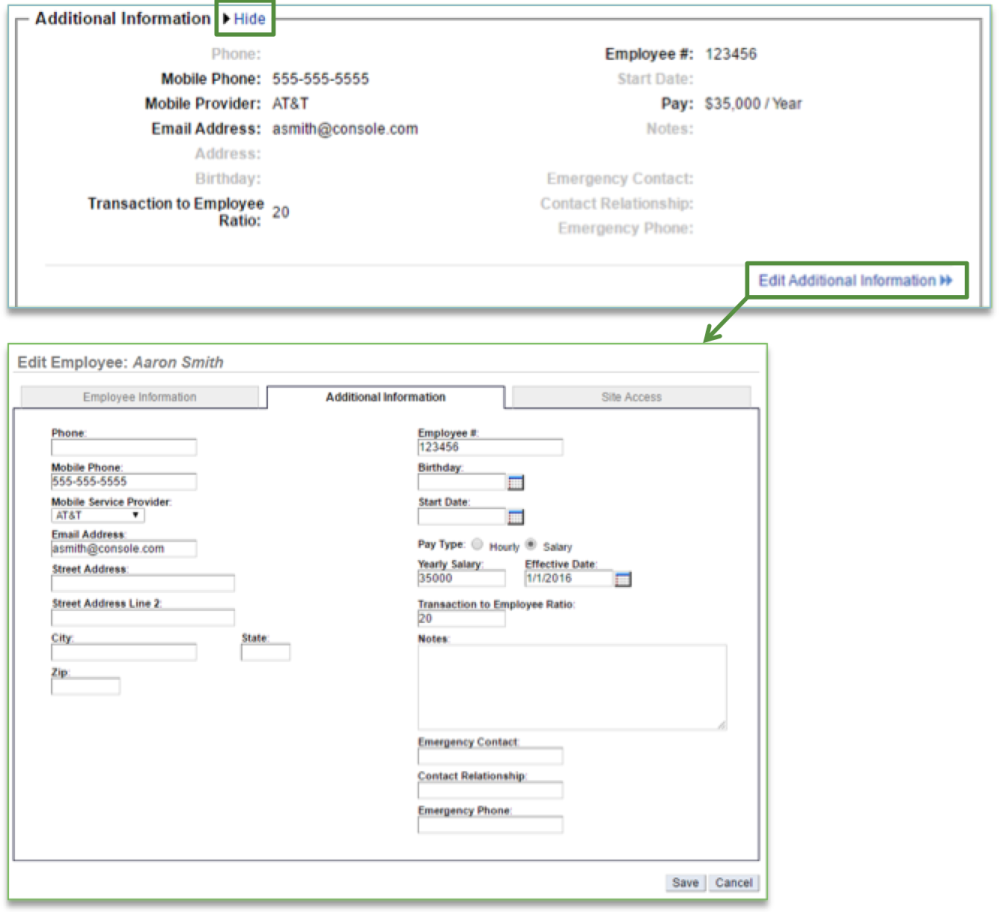1000x912 pixels.
Task: Click the Notes textarea resize handle
Action: pyautogui.click(x=721, y=724)
